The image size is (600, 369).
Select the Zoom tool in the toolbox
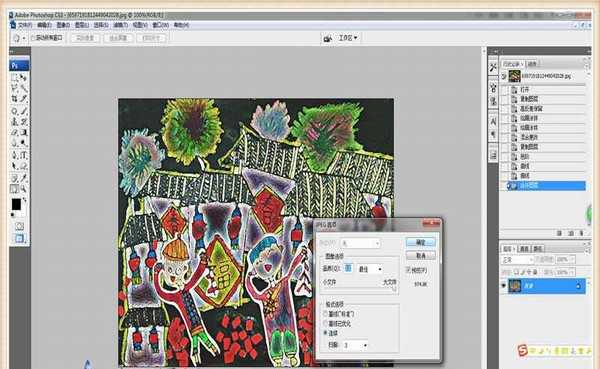point(23,189)
